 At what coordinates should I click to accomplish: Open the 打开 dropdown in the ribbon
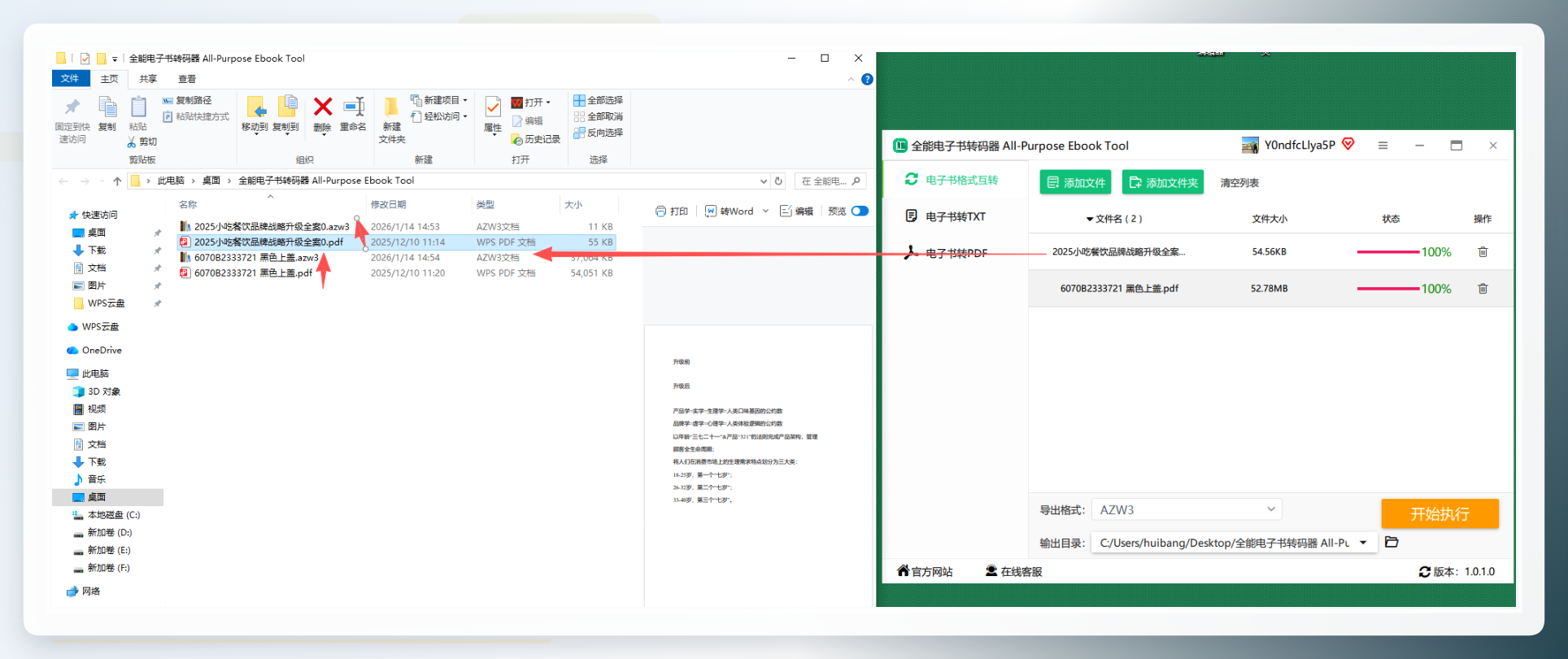pyautogui.click(x=548, y=103)
